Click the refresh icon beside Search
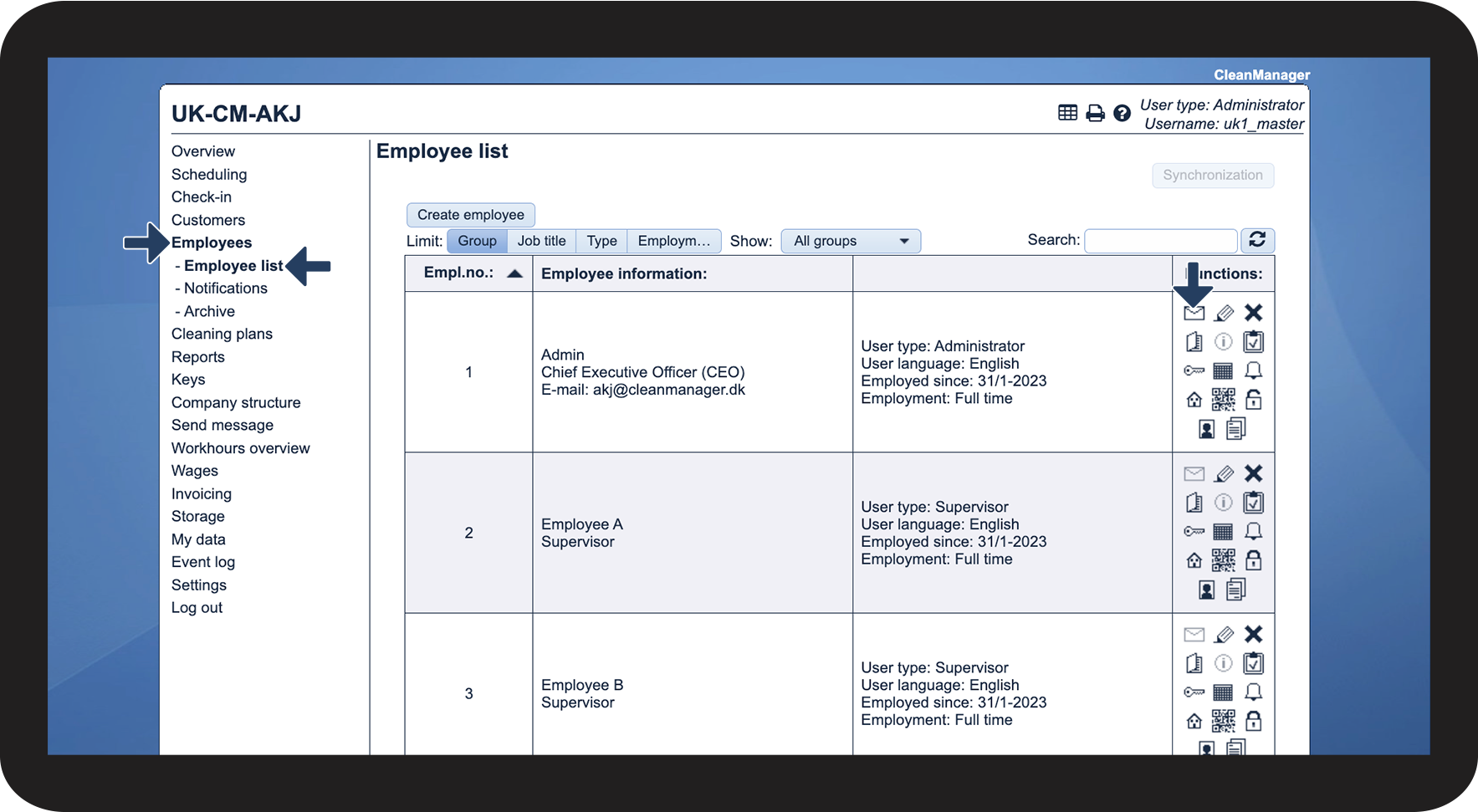1478x812 pixels. point(1257,240)
